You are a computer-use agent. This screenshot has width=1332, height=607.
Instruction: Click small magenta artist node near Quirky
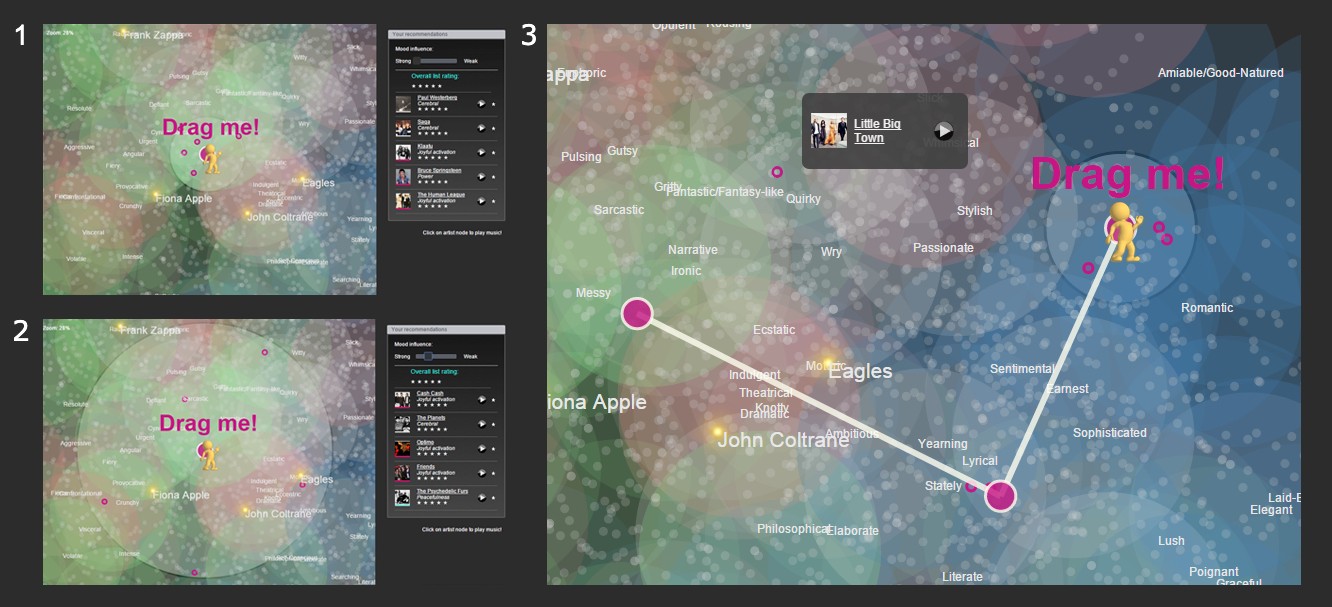[x=777, y=172]
